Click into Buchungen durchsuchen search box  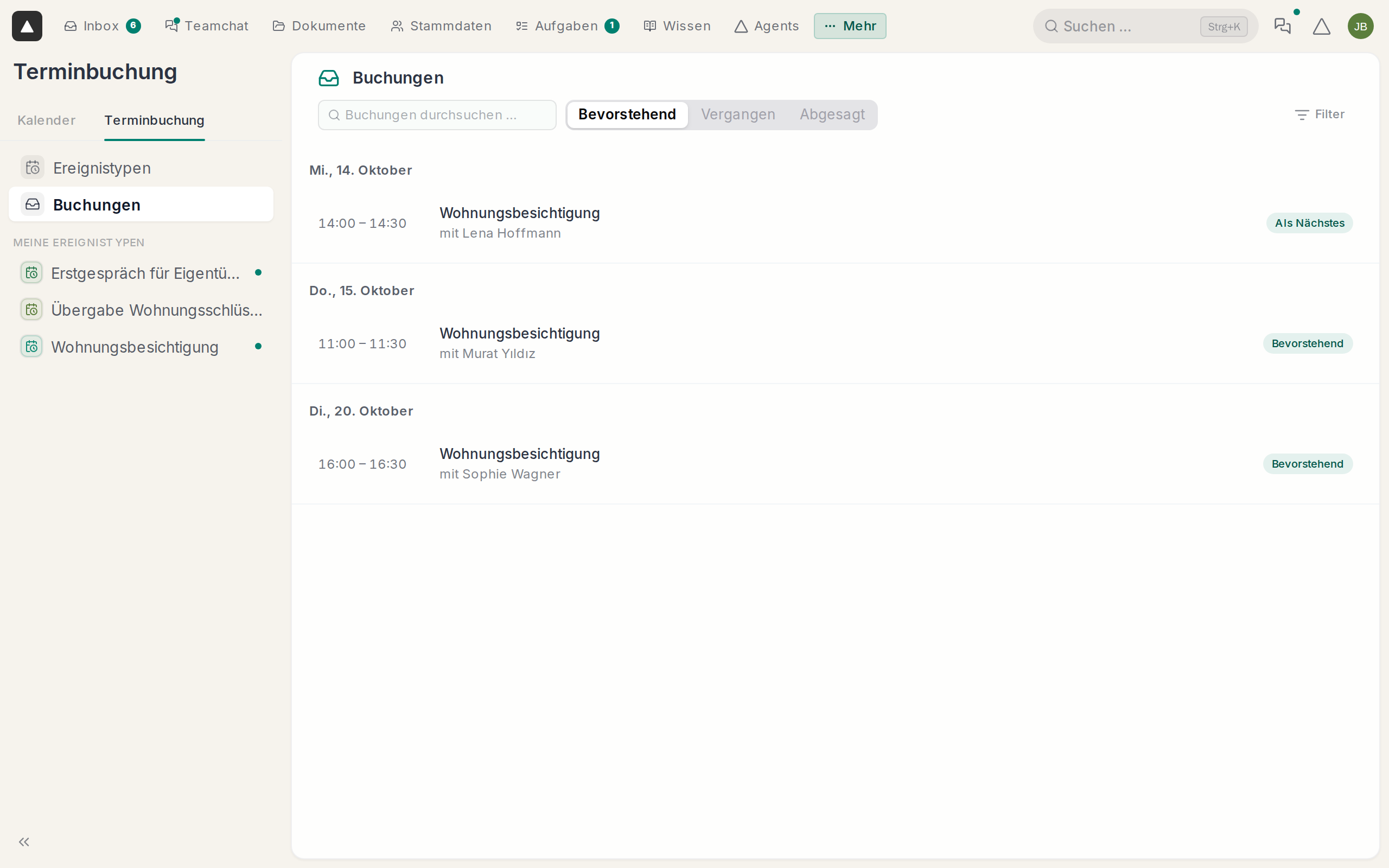pyautogui.click(x=437, y=115)
